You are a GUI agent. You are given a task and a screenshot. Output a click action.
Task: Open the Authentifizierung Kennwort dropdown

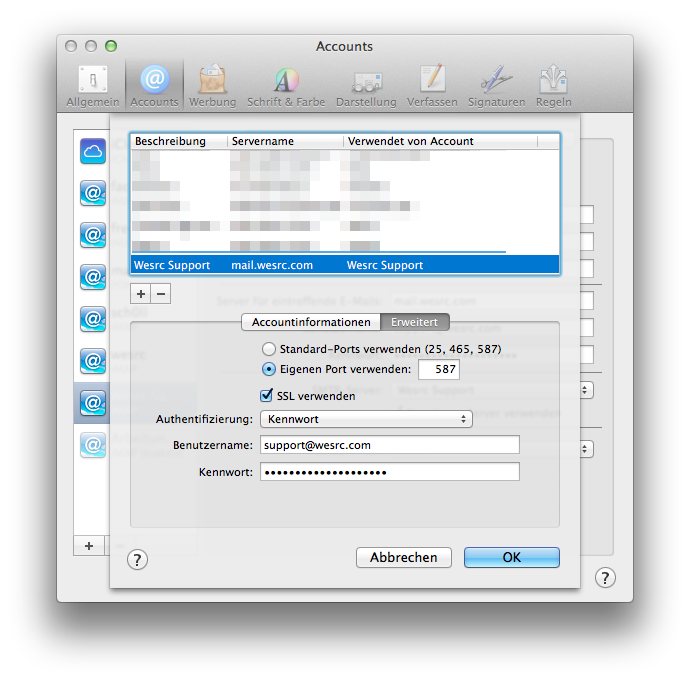click(367, 419)
